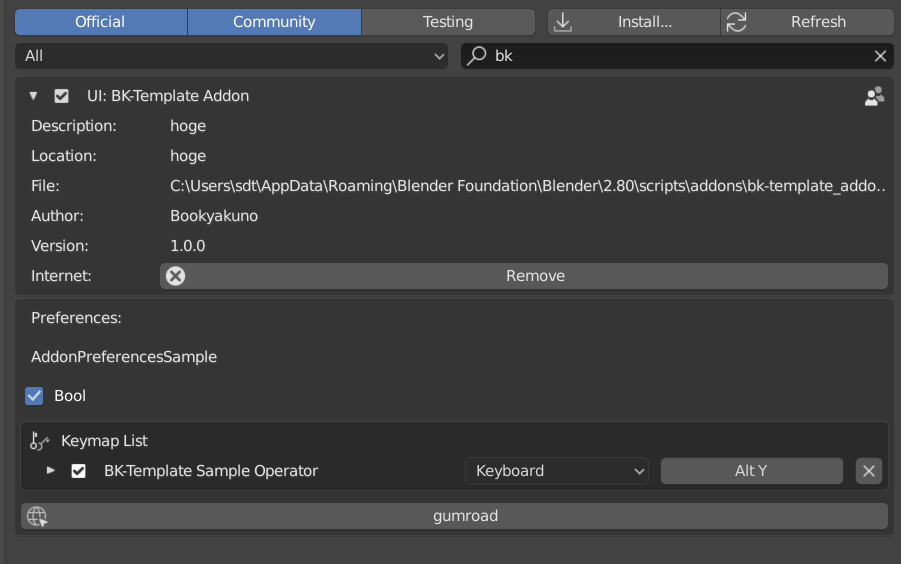The height and width of the screenshot is (564, 901).
Task: Click the Refresh arrows icon
Action: pos(737,22)
